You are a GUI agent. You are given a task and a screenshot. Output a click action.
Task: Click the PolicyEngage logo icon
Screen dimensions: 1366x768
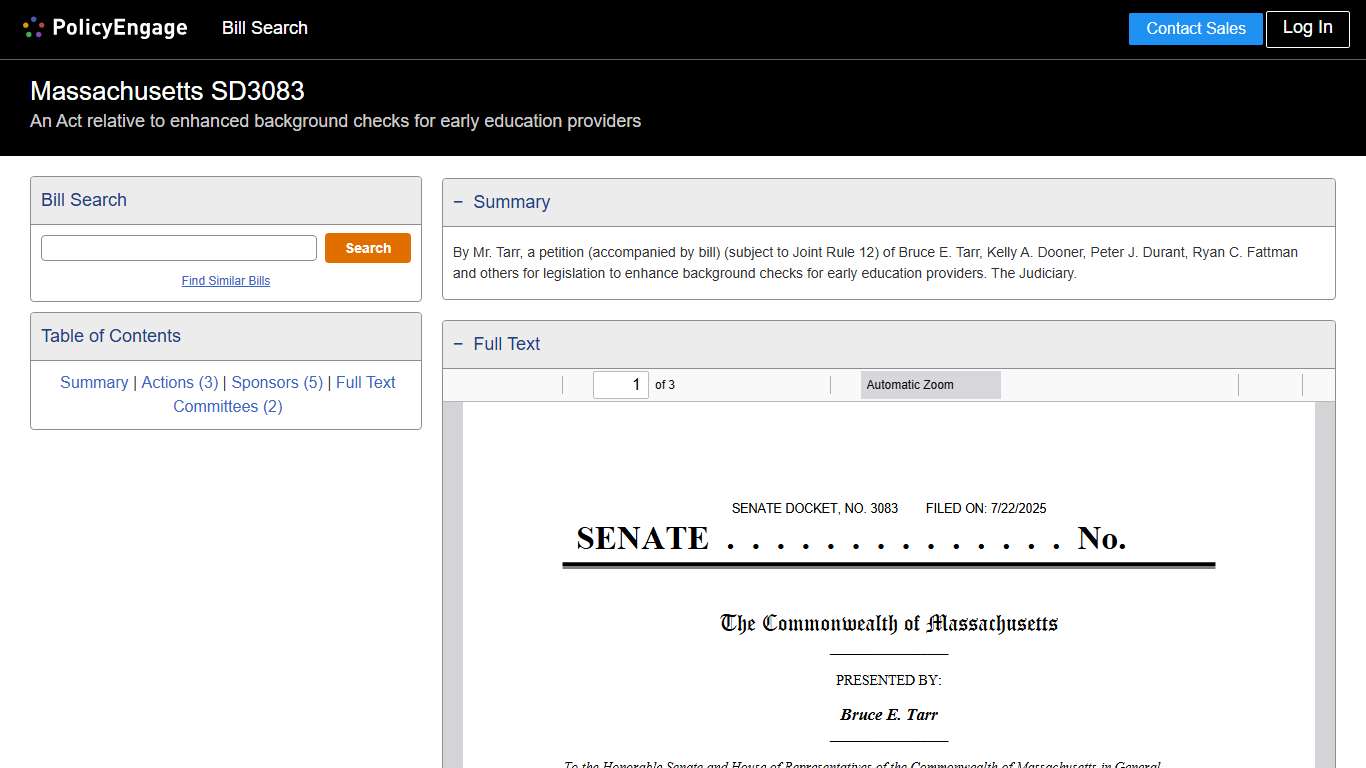point(32,27)
